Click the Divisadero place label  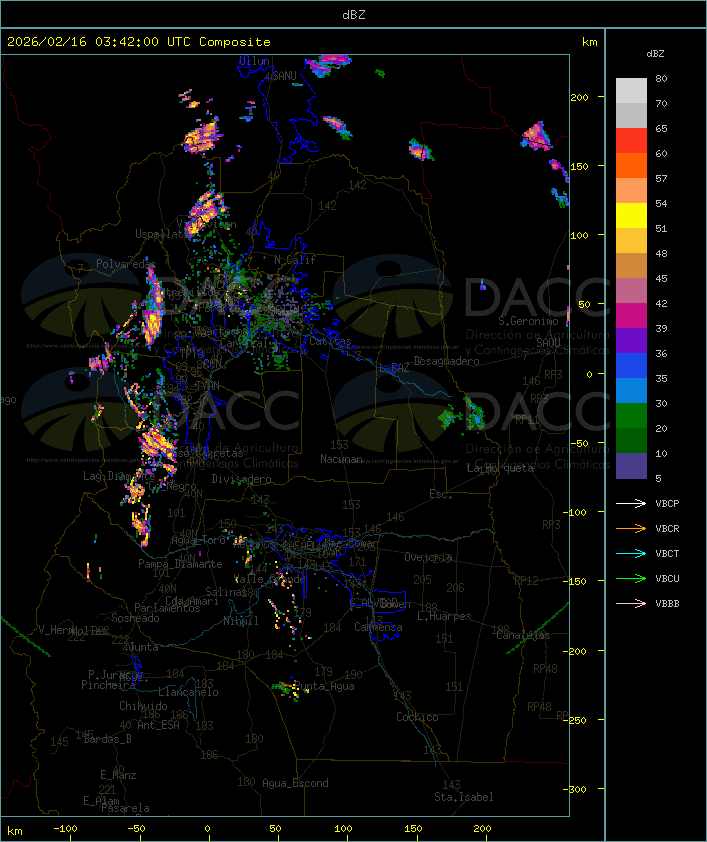coord(242,478)
